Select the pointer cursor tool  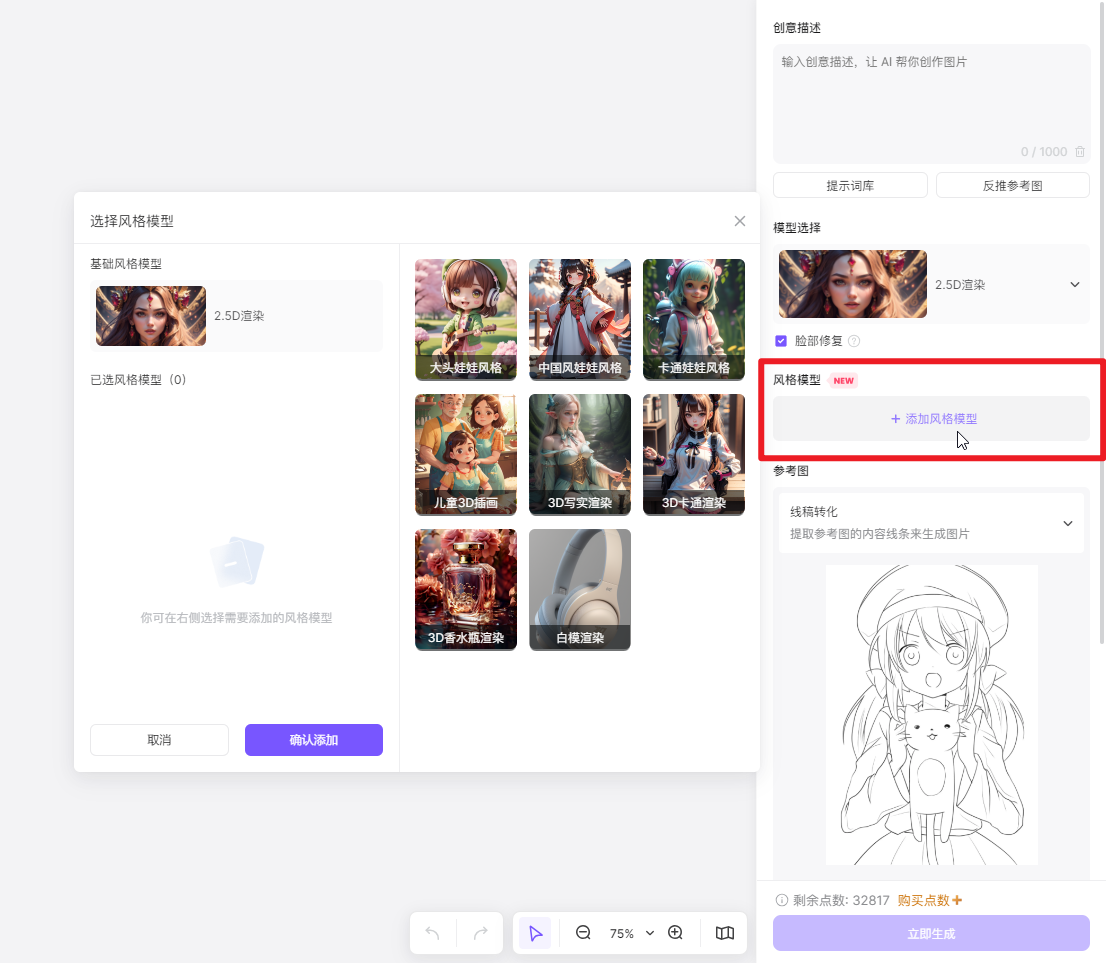pyautogui.click(x=535, y=933)
